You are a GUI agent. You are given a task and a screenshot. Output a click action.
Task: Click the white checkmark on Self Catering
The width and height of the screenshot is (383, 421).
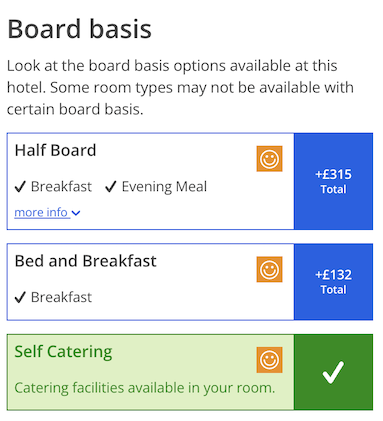pos(333,372)
